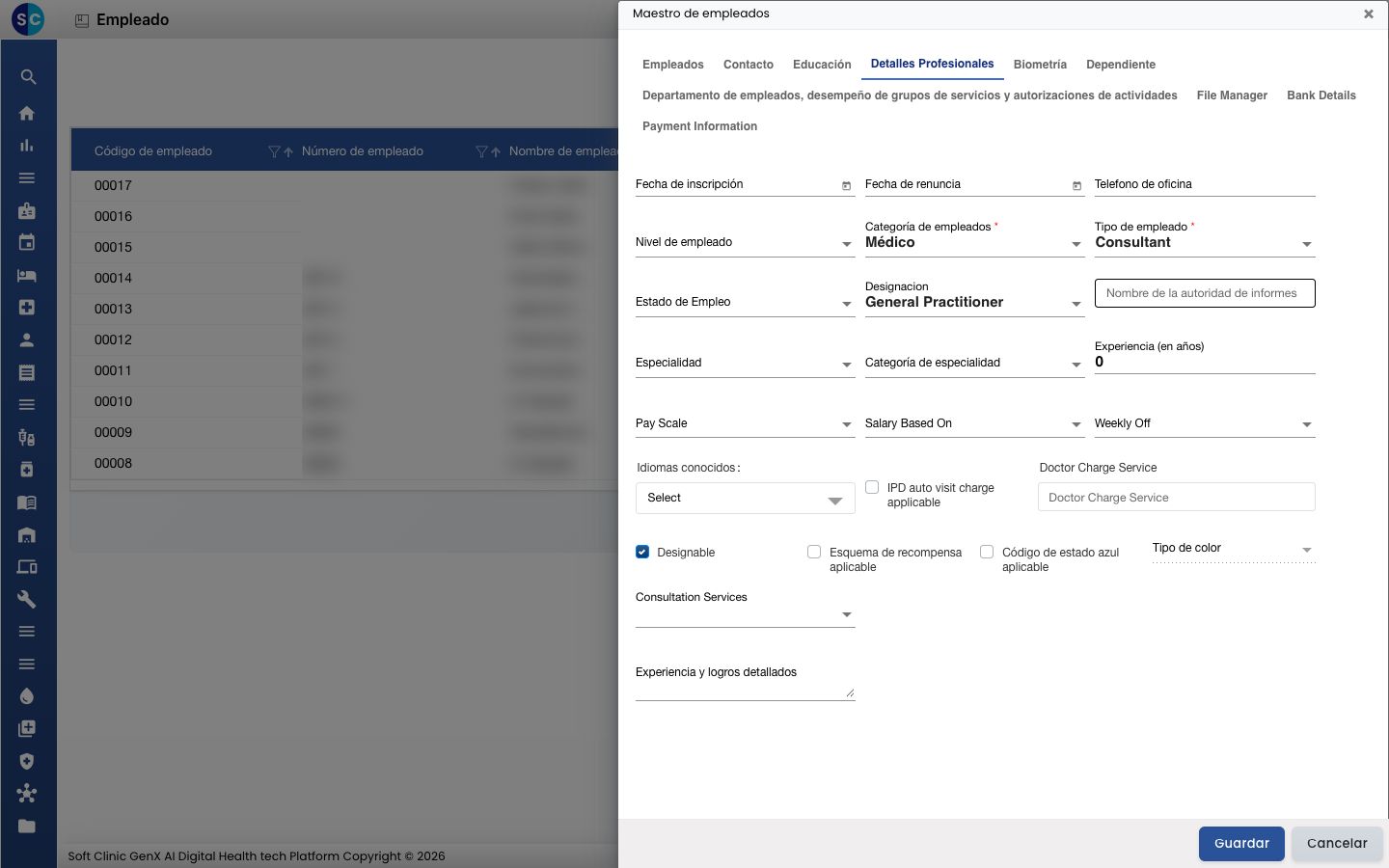This screenshot has height=868, width=1389.
Task: Click the medical plus box sidebar icon
Action: pos(27,308)
